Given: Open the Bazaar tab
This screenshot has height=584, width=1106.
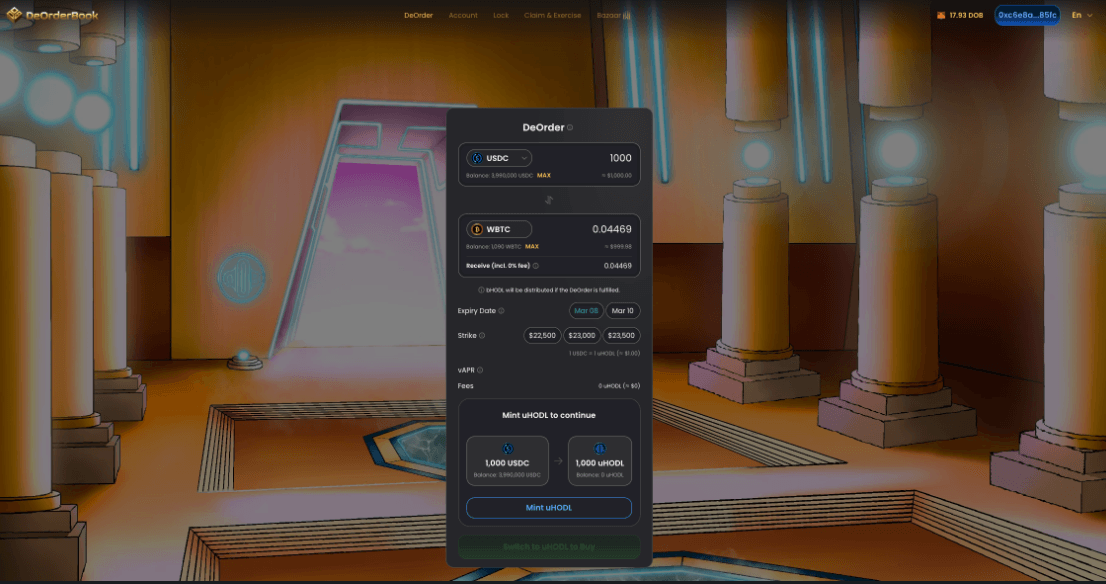Looking at the screenshot, I should [x=614, y=16].
